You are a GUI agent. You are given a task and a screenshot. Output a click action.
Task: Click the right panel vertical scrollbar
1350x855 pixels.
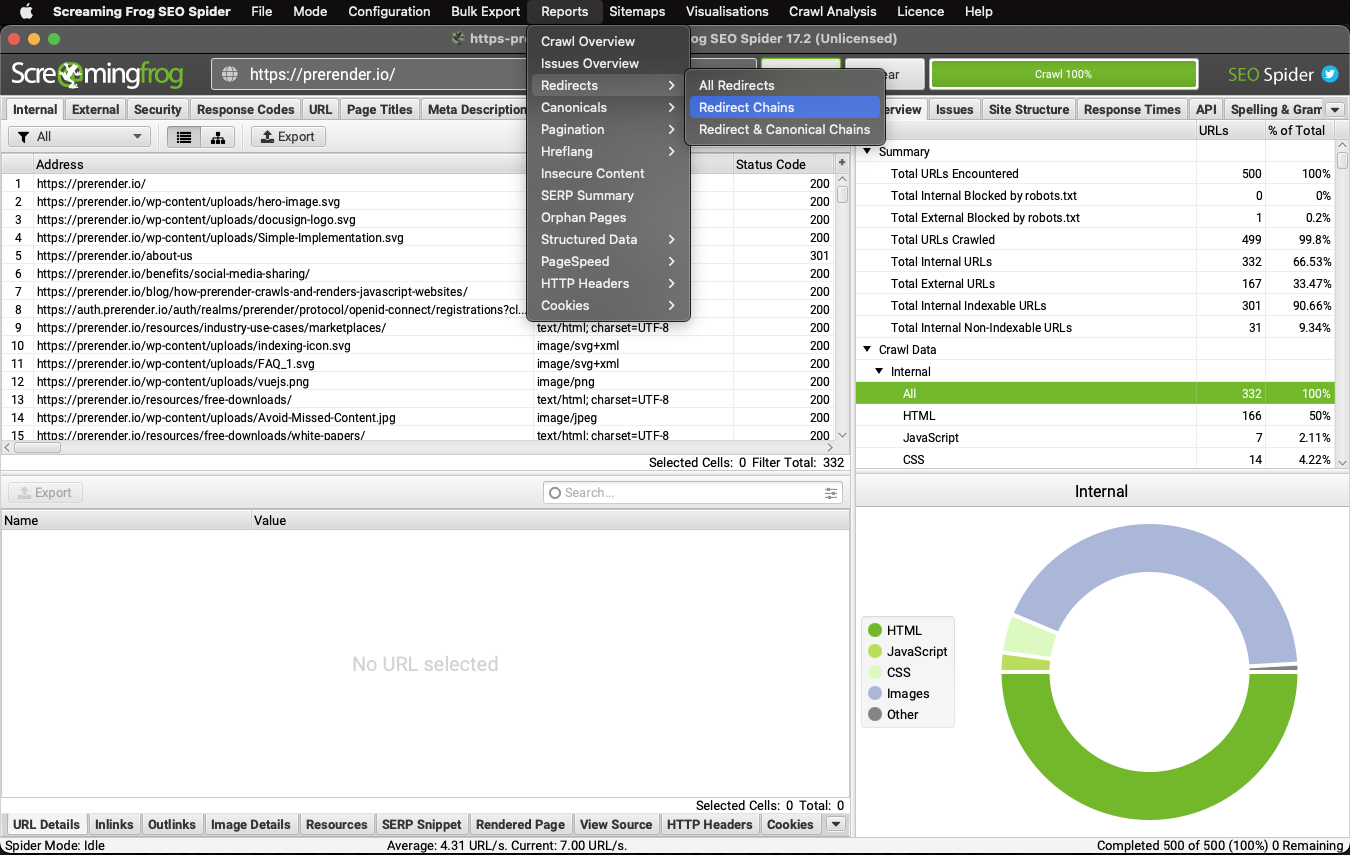[1342, 303]
